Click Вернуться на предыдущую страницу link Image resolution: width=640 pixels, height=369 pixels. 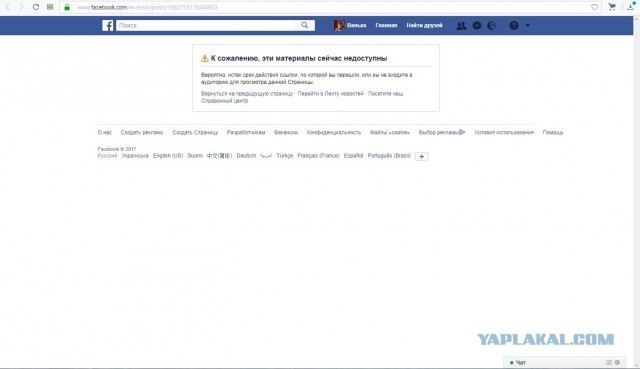[x=247, y=93]
